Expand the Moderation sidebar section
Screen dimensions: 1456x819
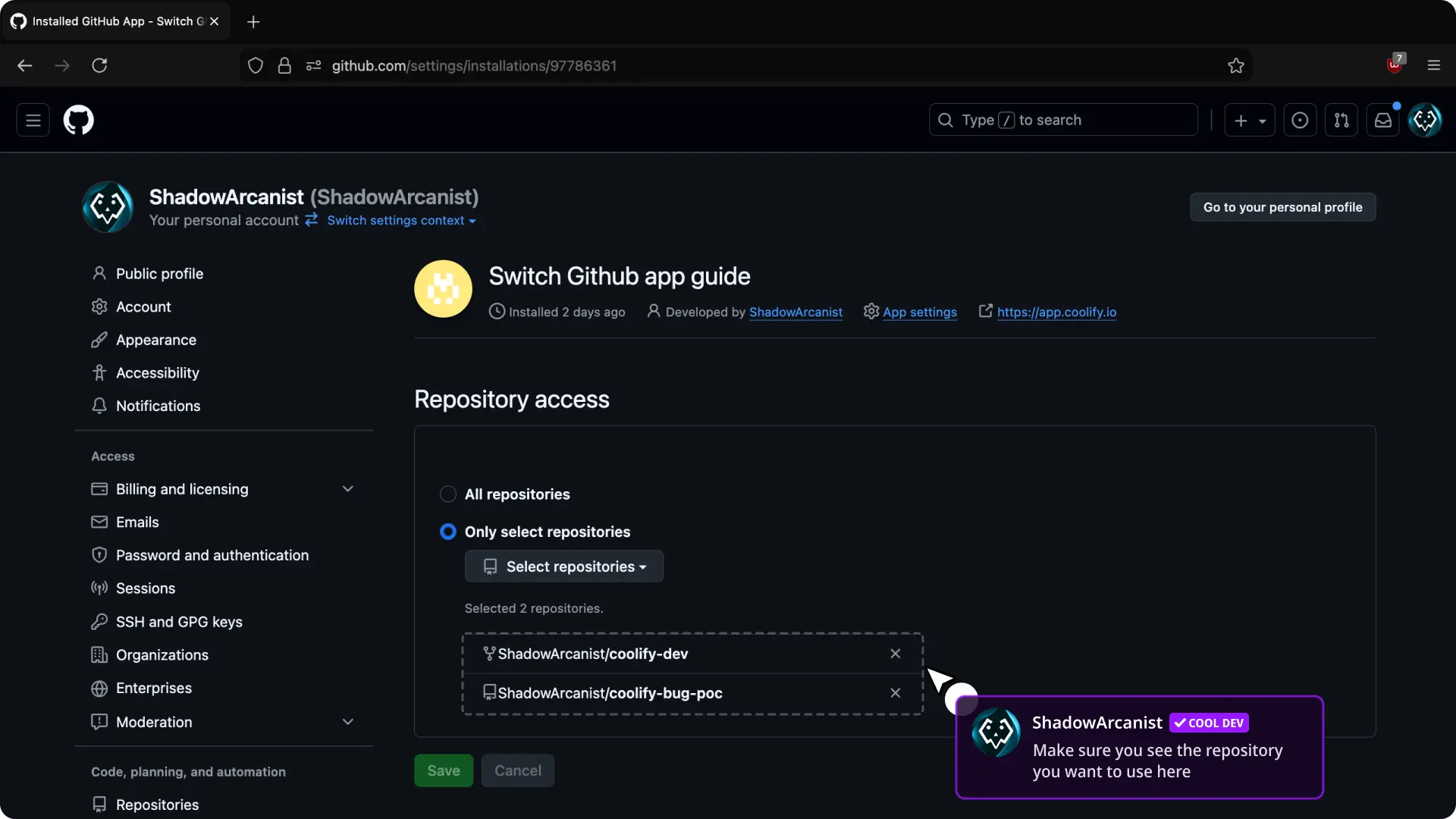(347, 722)
